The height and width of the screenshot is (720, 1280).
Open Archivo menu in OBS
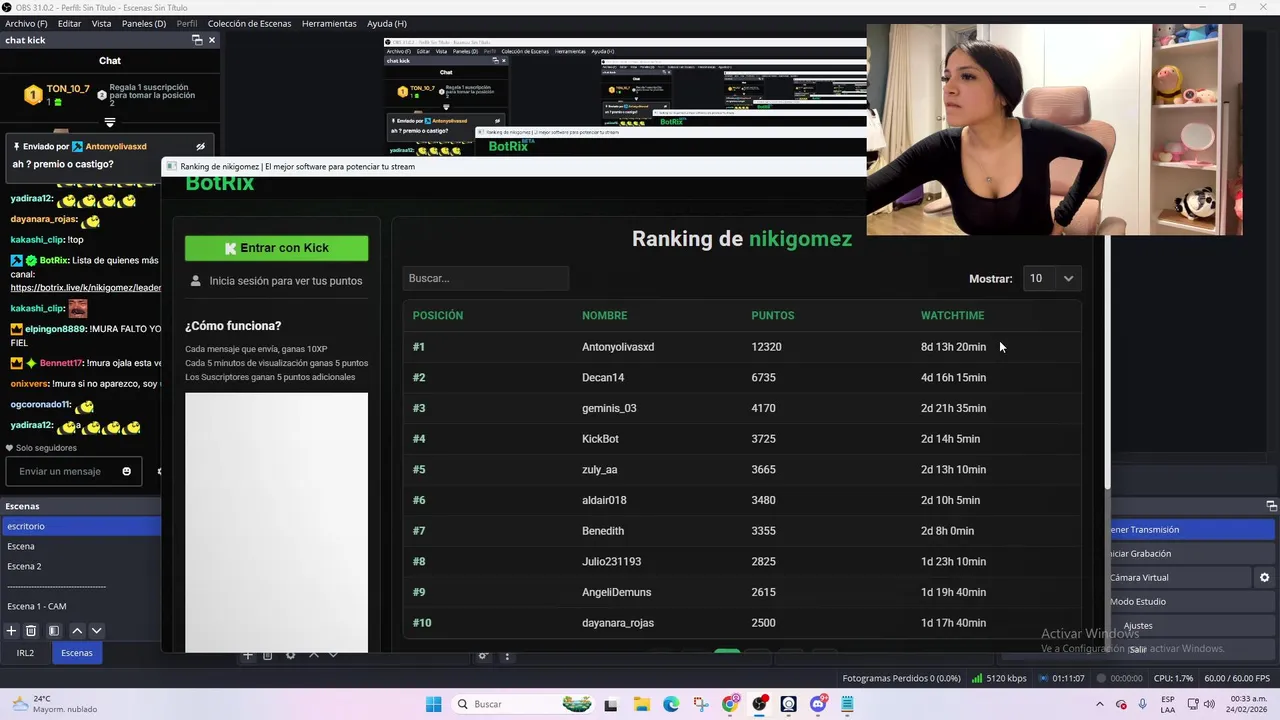[x=26, y=23]
